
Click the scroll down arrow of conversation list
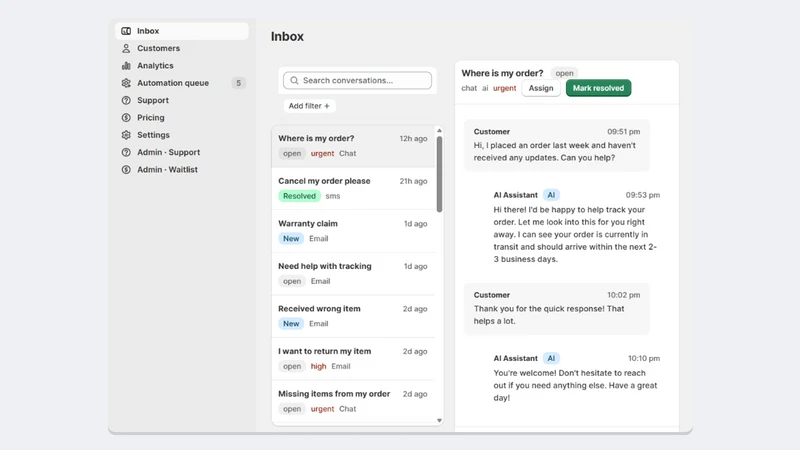tap(439, 420)
